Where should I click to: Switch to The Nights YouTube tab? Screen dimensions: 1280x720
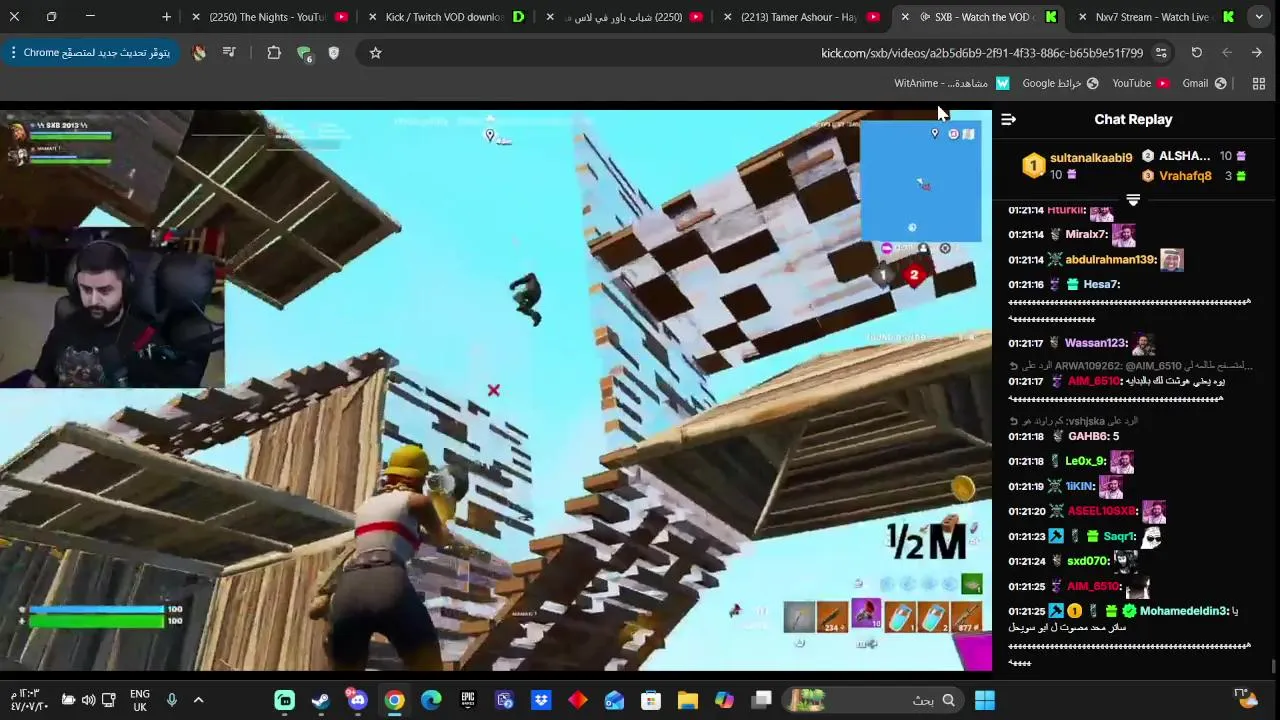[x=267, y=17]
